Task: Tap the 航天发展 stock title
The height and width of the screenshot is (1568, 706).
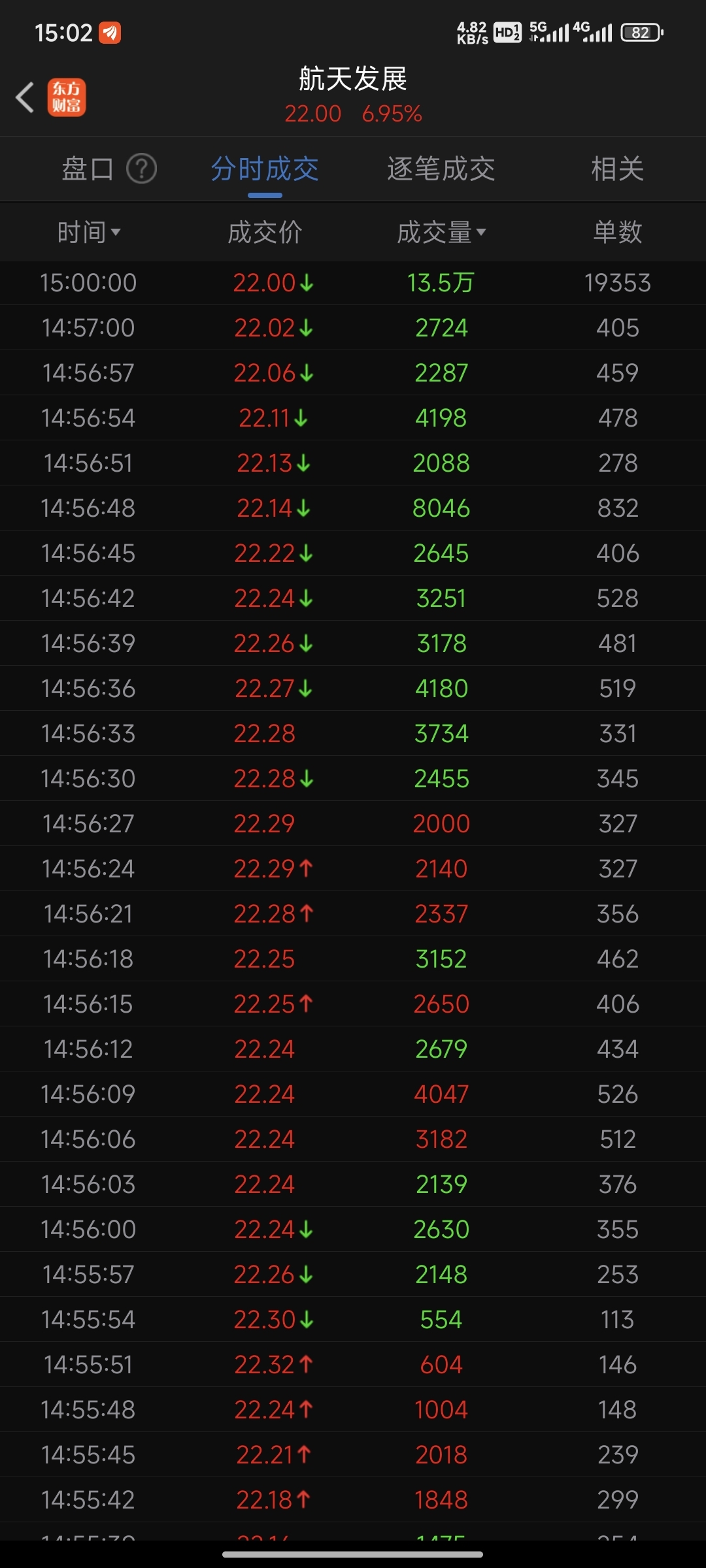Action: 353,79
